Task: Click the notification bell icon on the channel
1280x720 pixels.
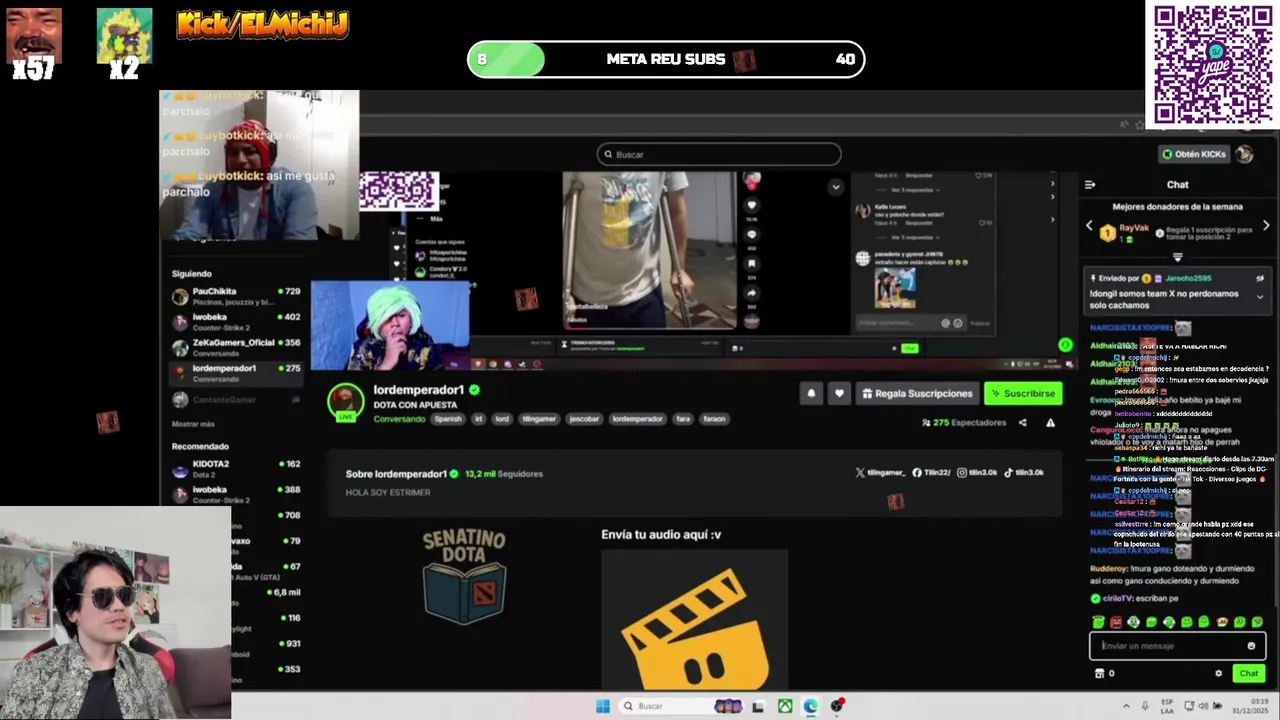Action: [811, 393]
